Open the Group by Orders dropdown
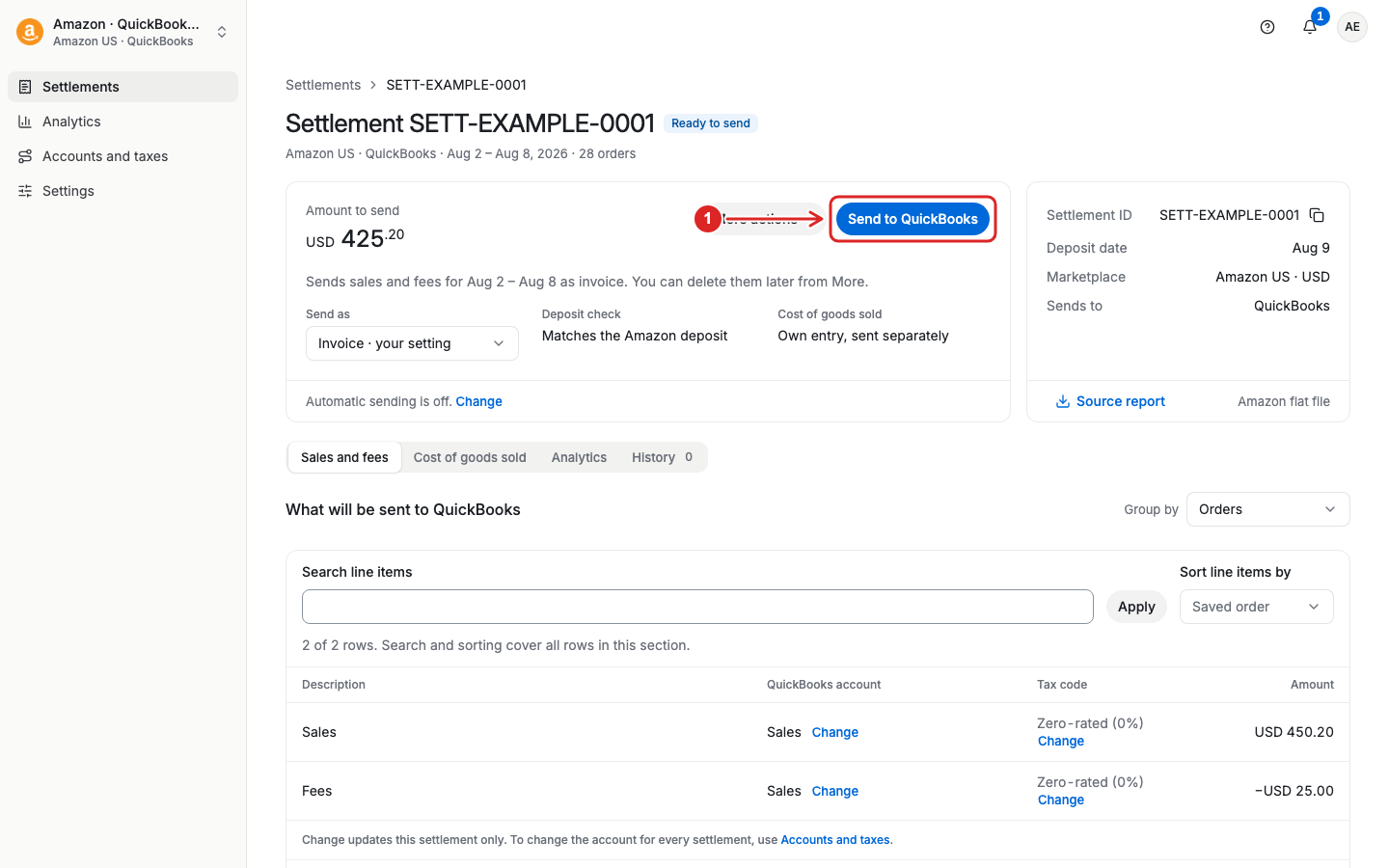1389x868 pixels. [1267, 509]
